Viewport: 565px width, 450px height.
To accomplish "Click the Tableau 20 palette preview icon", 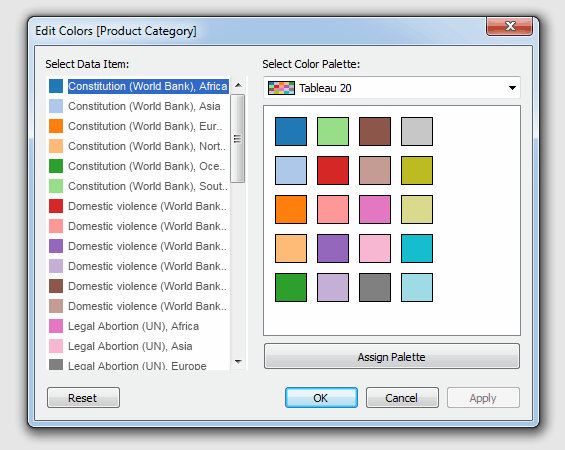I will pyautogui.click(x=281, y=88).
